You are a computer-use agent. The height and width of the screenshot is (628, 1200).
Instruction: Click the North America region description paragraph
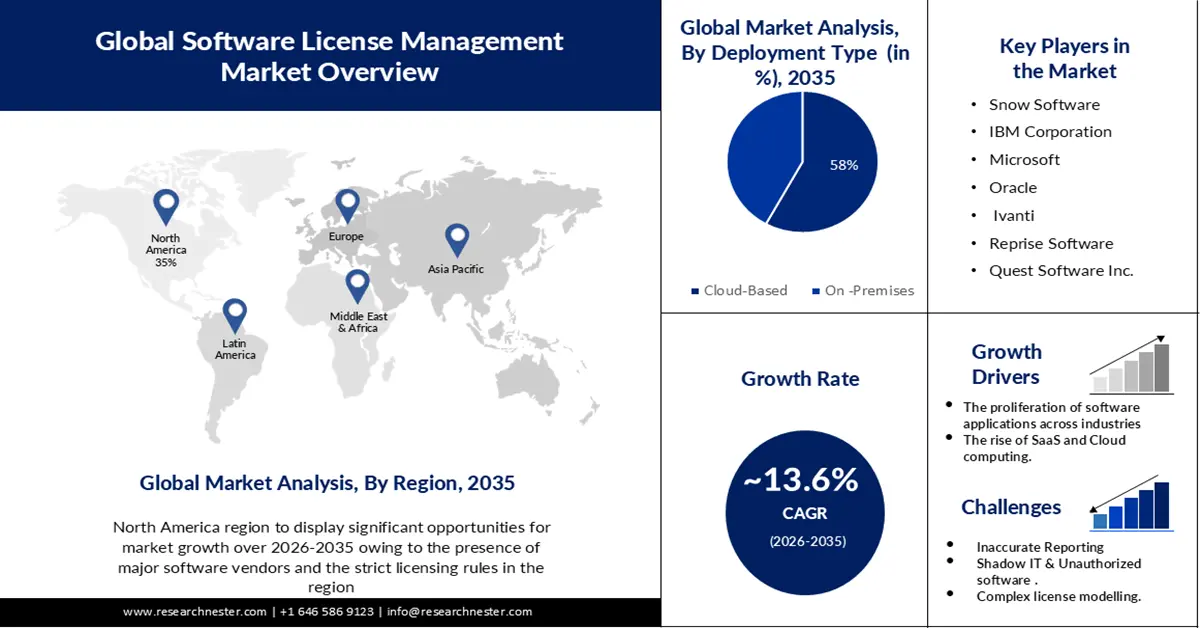(331, 557)
